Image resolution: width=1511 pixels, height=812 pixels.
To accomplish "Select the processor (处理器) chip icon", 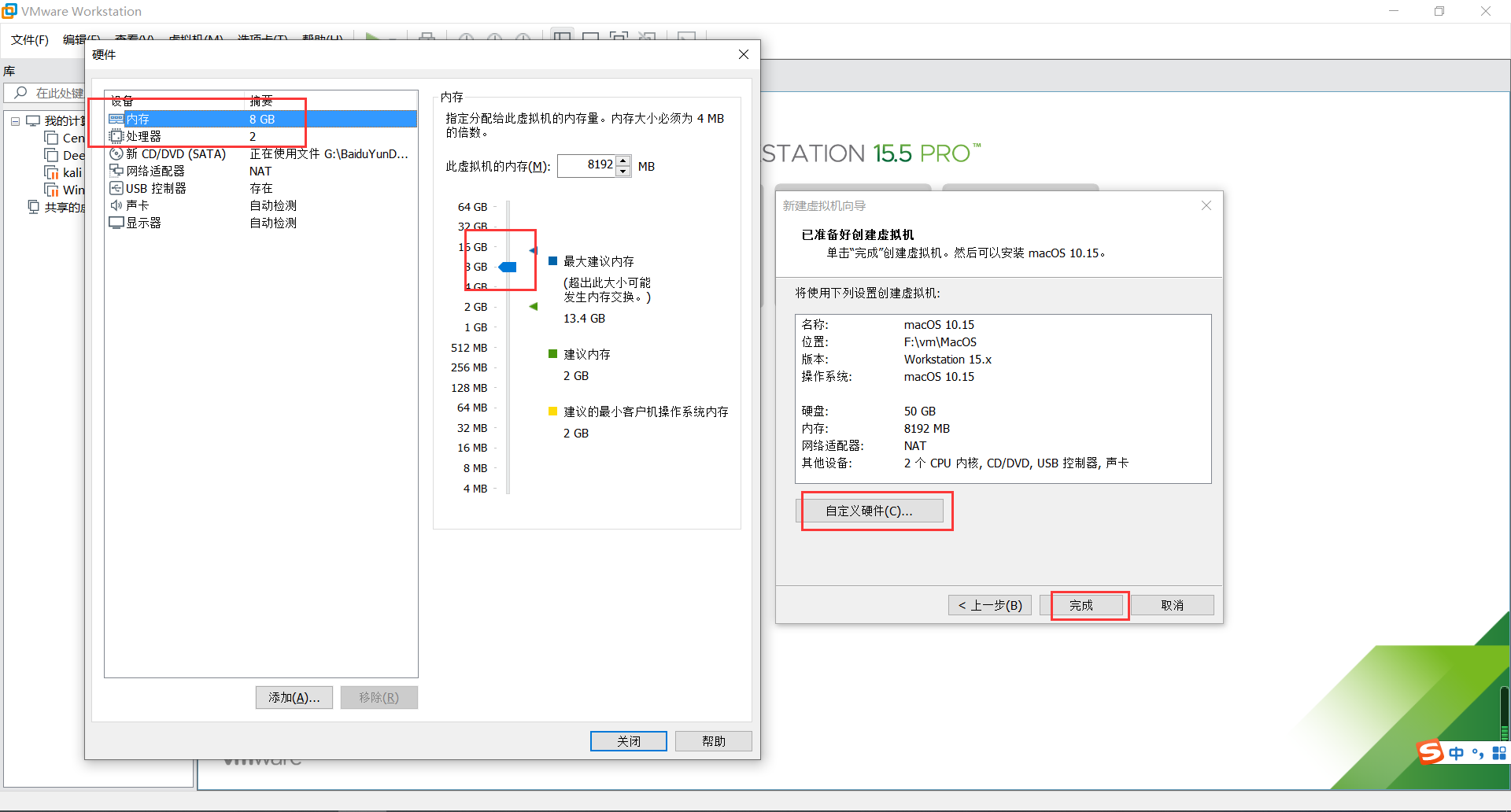I will pos(116,136).
